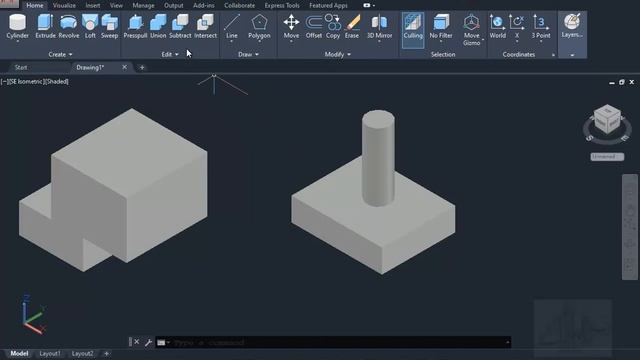Open the Unnamed UCS dropdown under ViewCube
The width and height of the screenshot is (640, 360).
coord(607,157)
